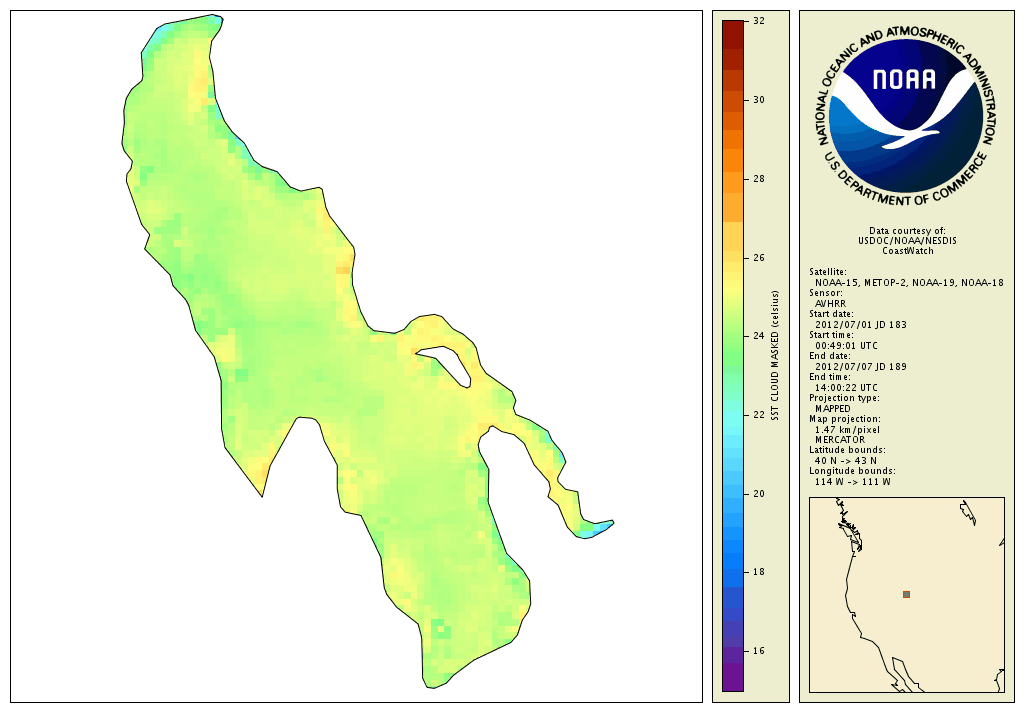Click the dark red 32 degree color band

733,35
